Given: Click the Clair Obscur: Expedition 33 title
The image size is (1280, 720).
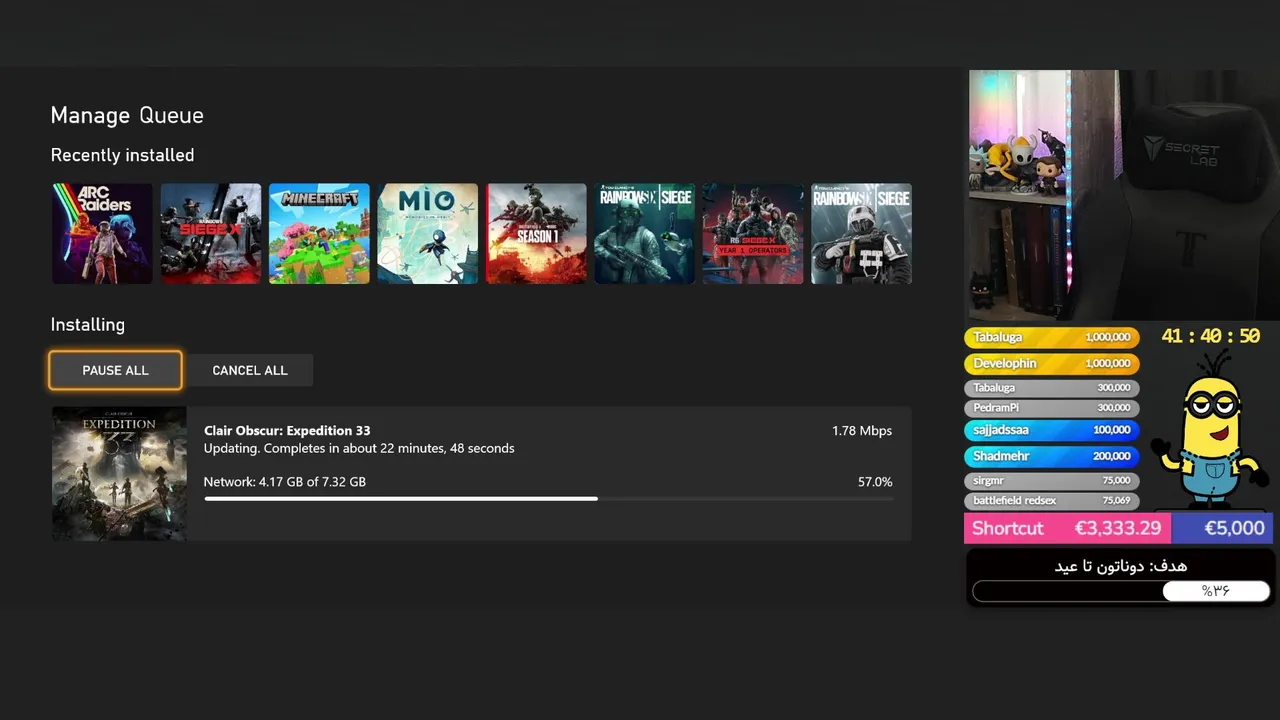Looking at the screenshot, I should [x=287, y=430].
